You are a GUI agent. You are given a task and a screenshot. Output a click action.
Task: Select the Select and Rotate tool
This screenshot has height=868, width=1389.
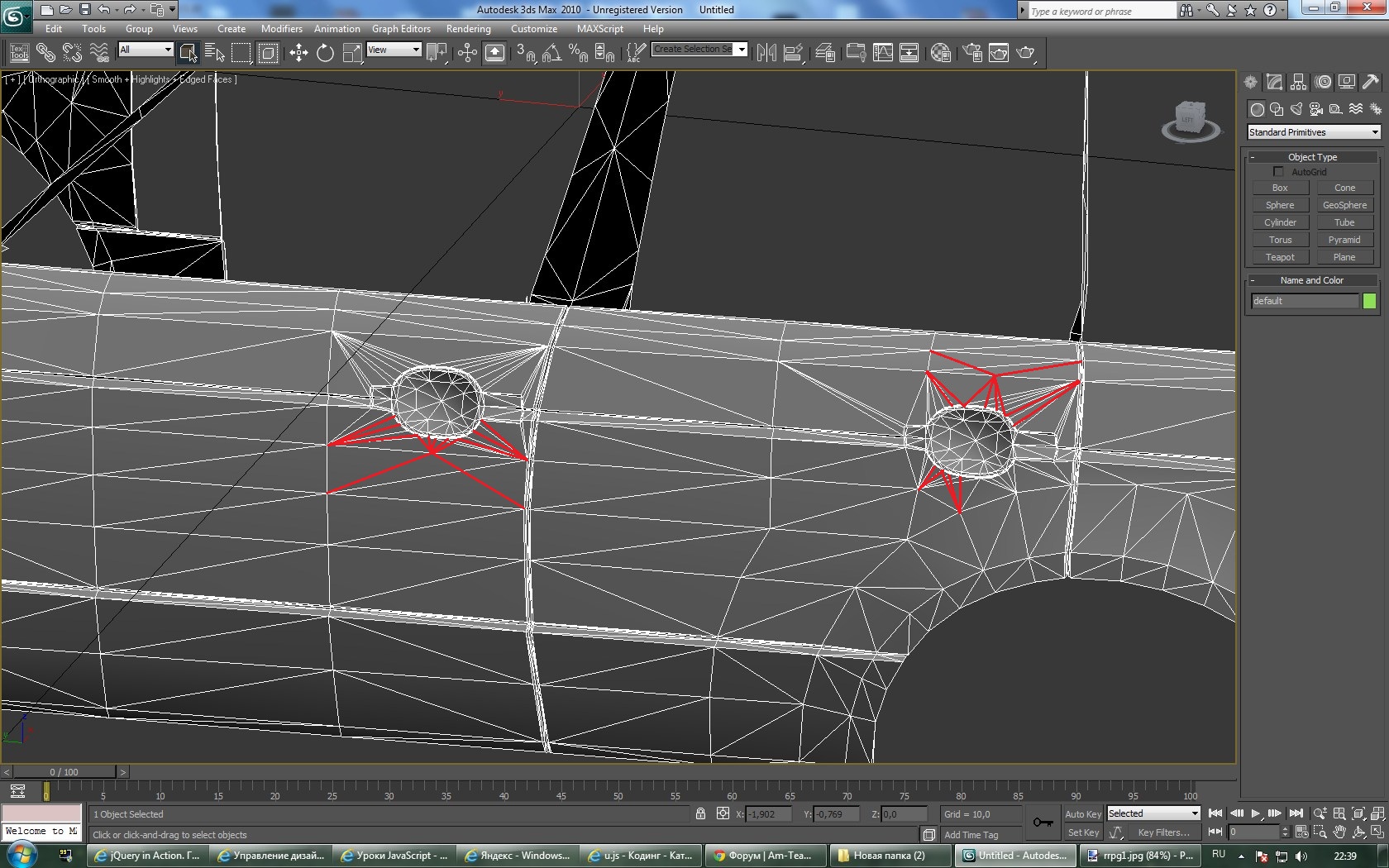[325, 53]
